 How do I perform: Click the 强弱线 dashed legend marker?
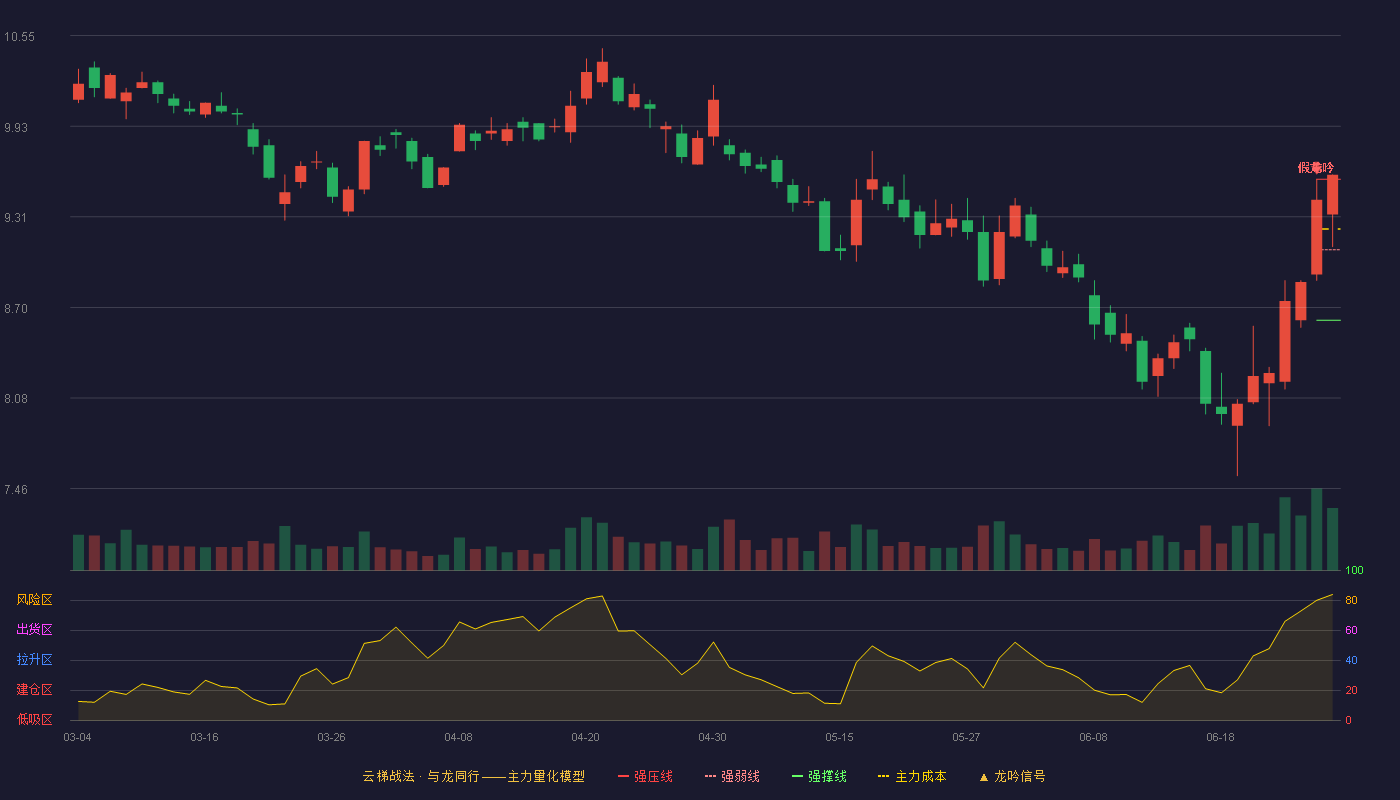click(x=710, y=776)
